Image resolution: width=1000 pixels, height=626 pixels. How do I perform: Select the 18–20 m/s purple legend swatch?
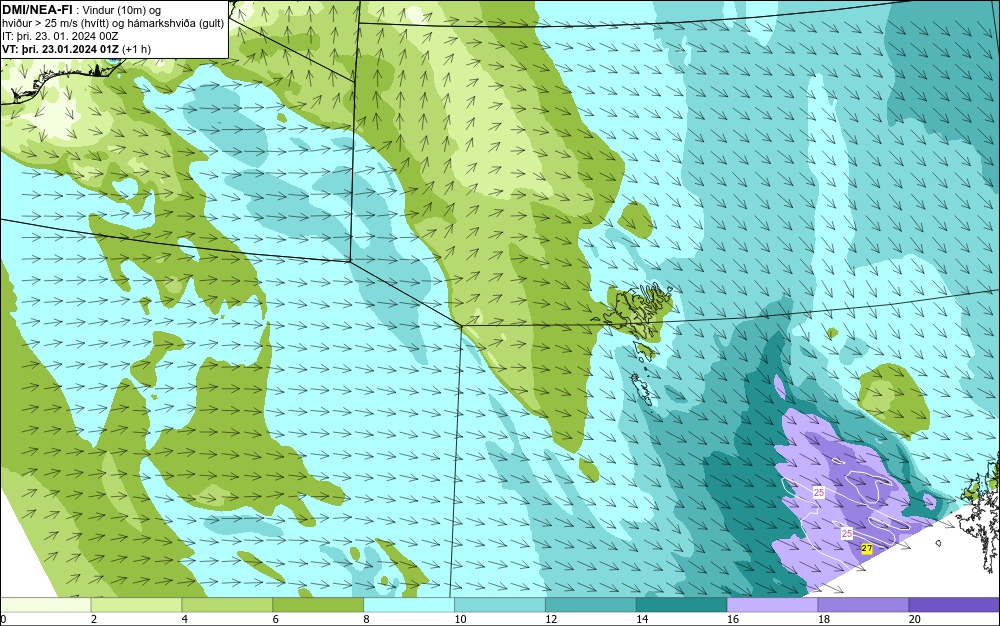[864, 604]
